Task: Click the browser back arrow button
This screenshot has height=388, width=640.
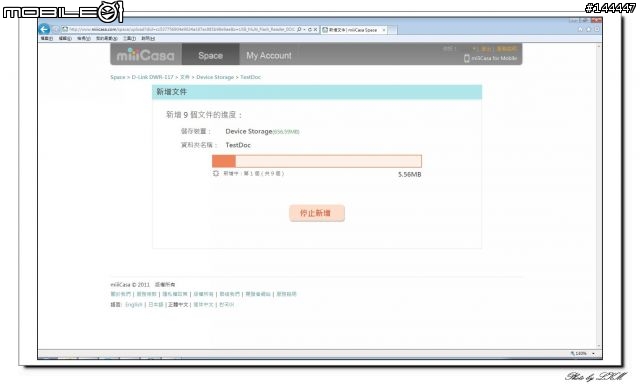Action: click(44, 29)
